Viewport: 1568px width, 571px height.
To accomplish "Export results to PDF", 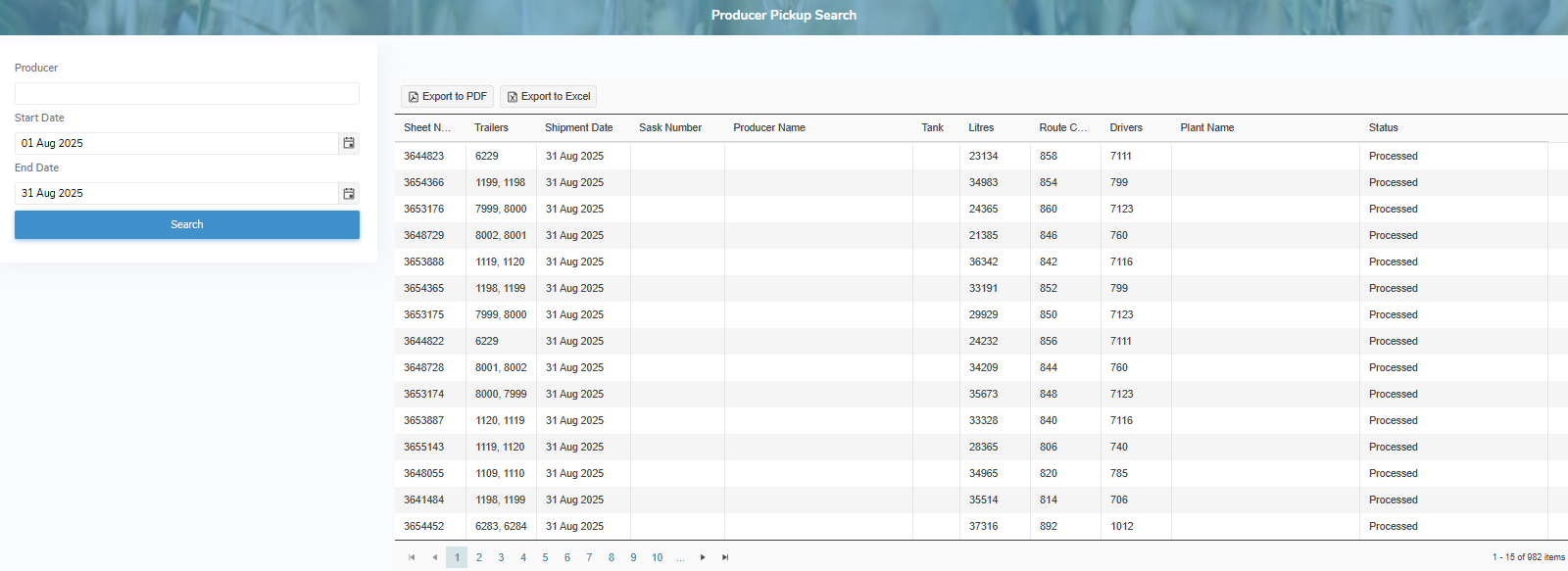I will point(447,97).
